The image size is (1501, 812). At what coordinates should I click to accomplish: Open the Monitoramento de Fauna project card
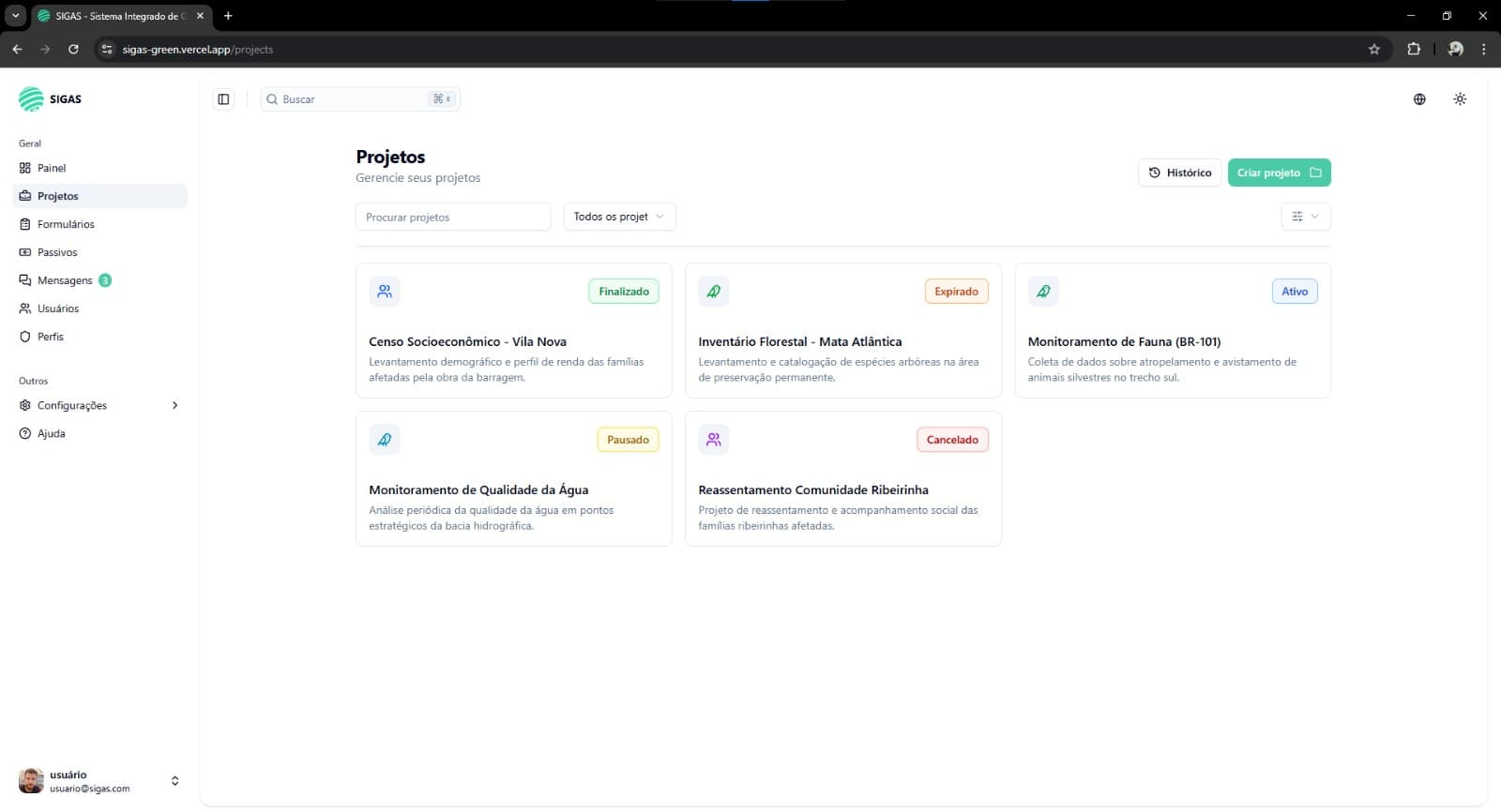(x=1172, y=342)
